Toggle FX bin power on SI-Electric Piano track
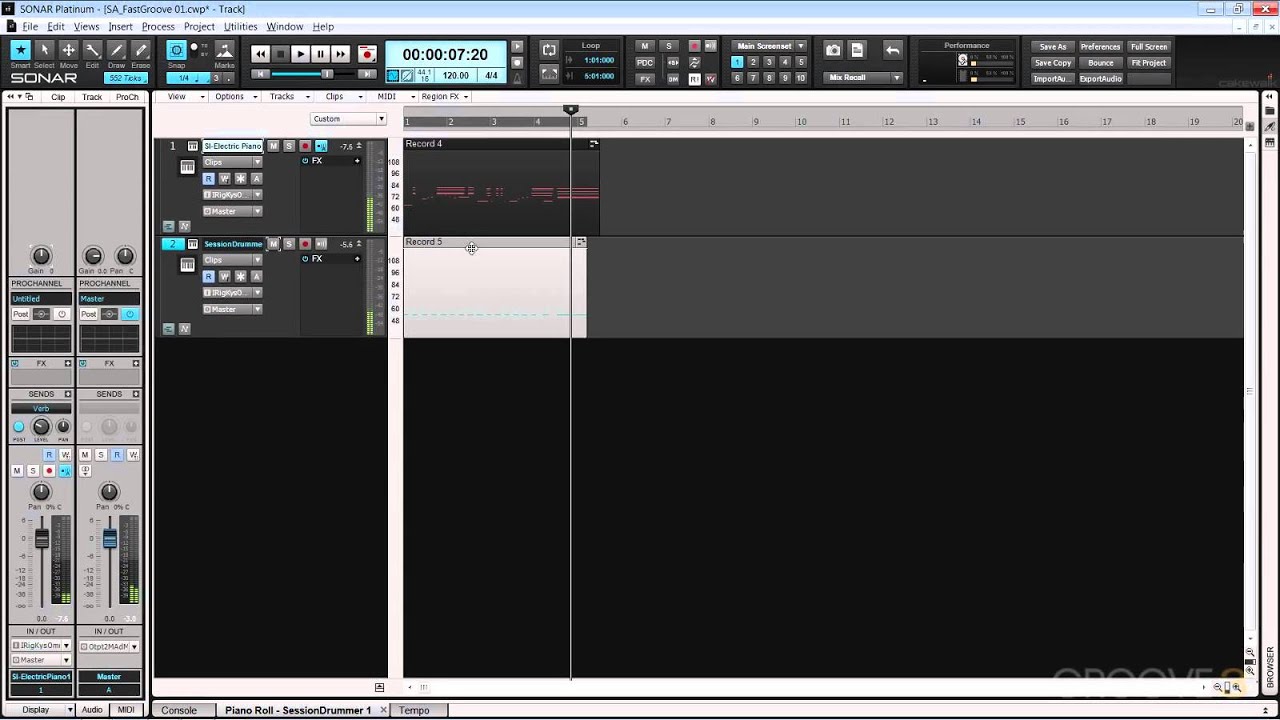Screen dimensions: 1280x720 305,161
